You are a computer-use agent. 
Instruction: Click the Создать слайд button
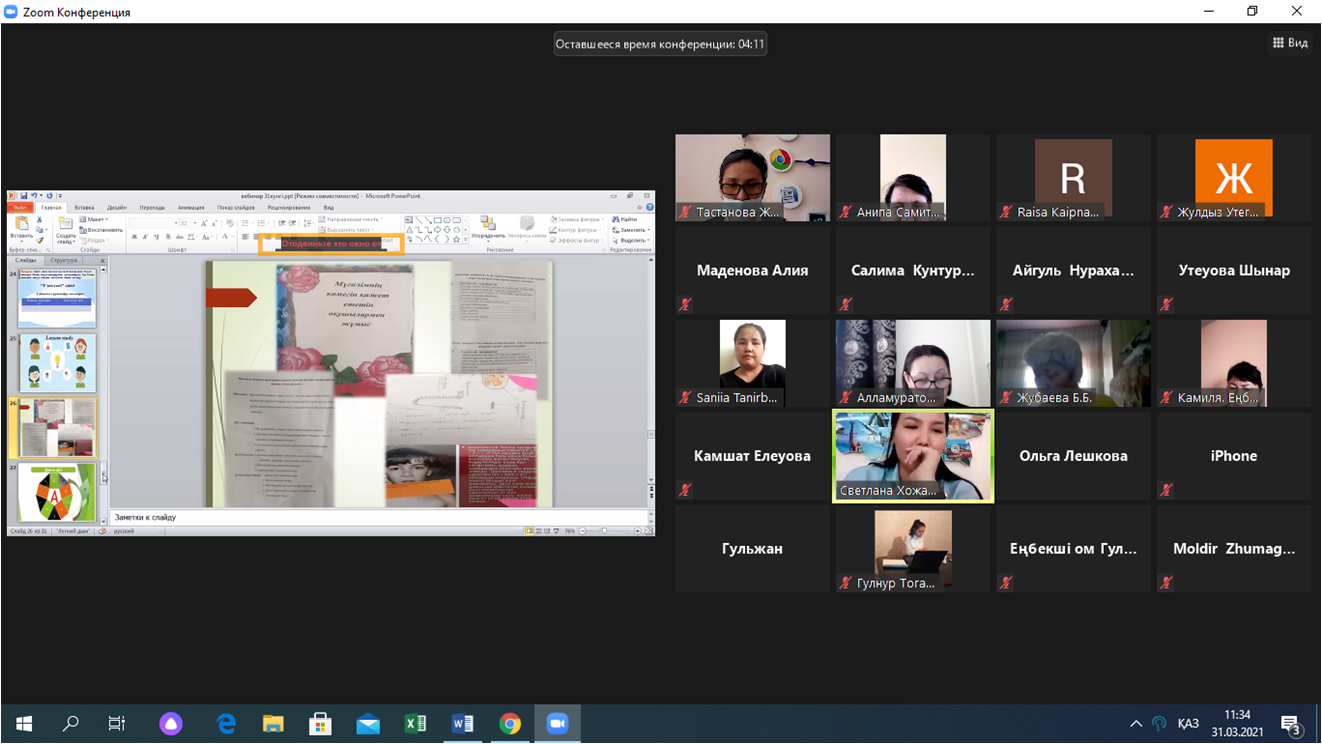point(65,230)
